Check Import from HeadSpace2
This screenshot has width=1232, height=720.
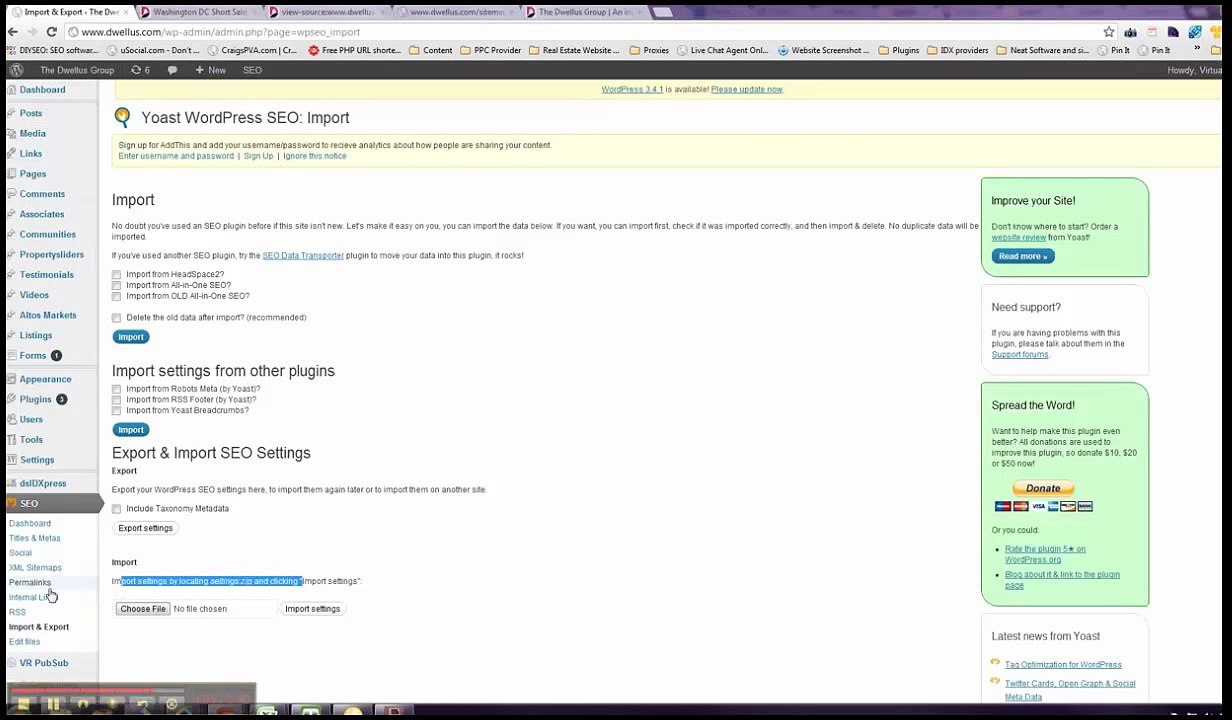(x=117, y=274)
